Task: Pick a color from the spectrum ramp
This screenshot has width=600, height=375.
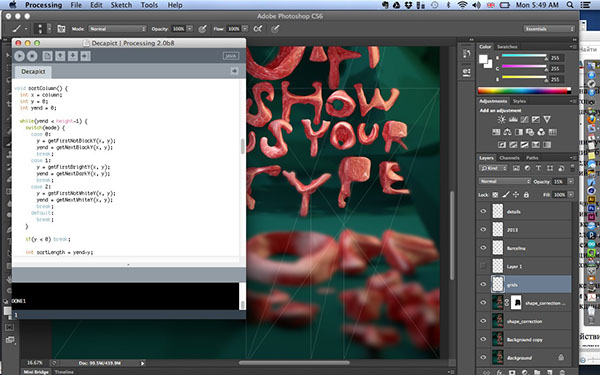Action: point(524,91)
